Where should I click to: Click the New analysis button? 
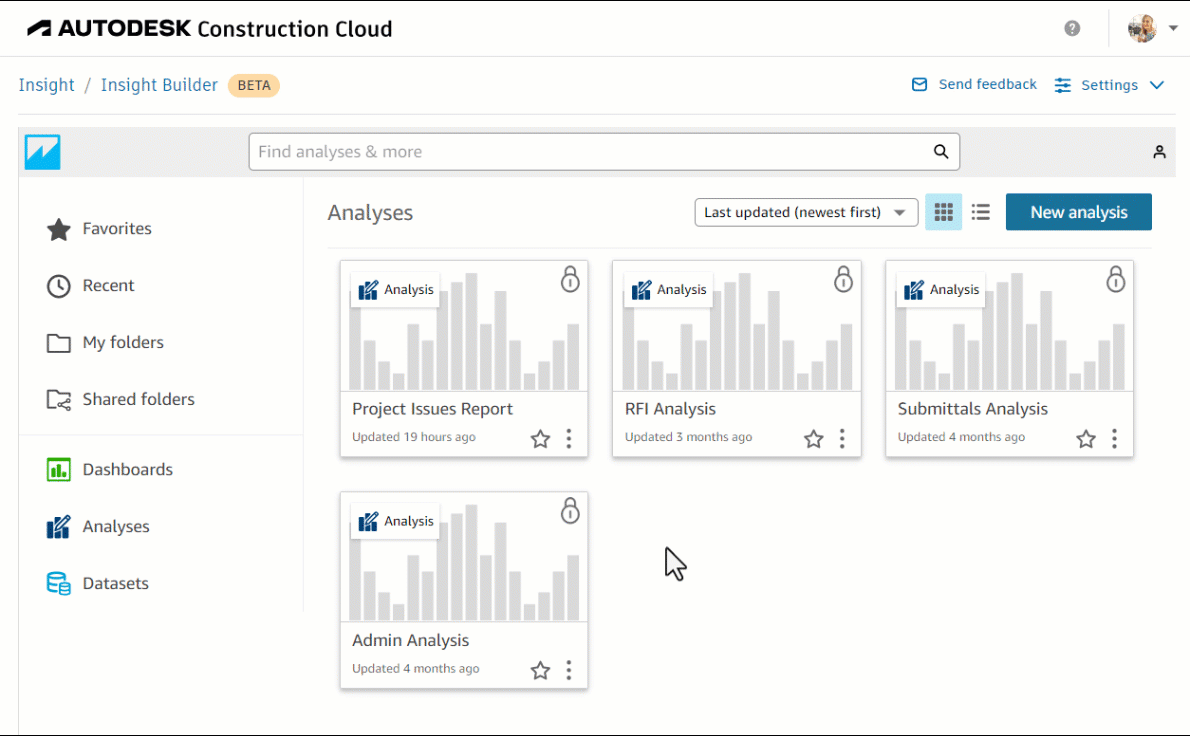coord(1078,212)
